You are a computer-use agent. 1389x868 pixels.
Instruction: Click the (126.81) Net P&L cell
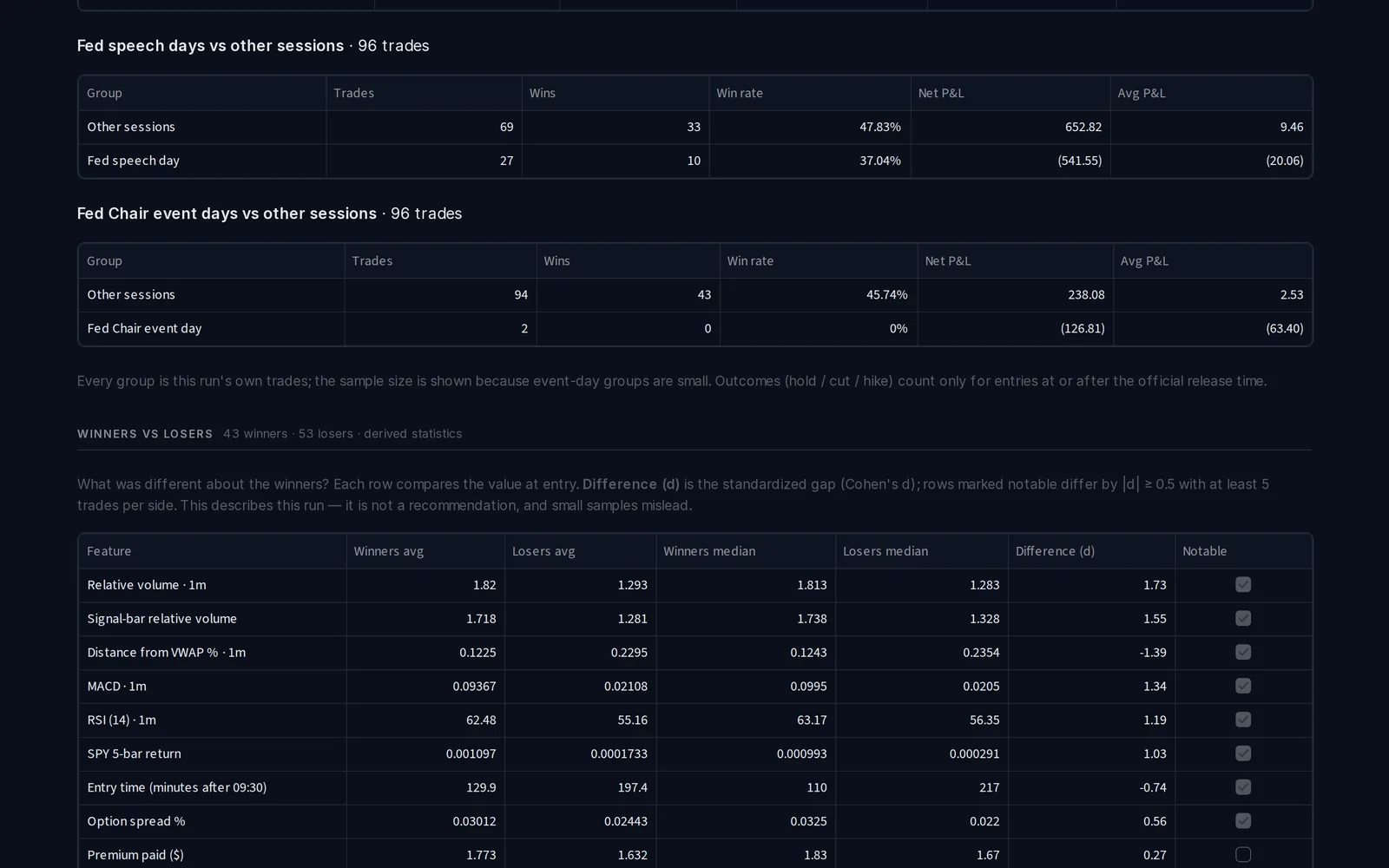coord(1083,328)
